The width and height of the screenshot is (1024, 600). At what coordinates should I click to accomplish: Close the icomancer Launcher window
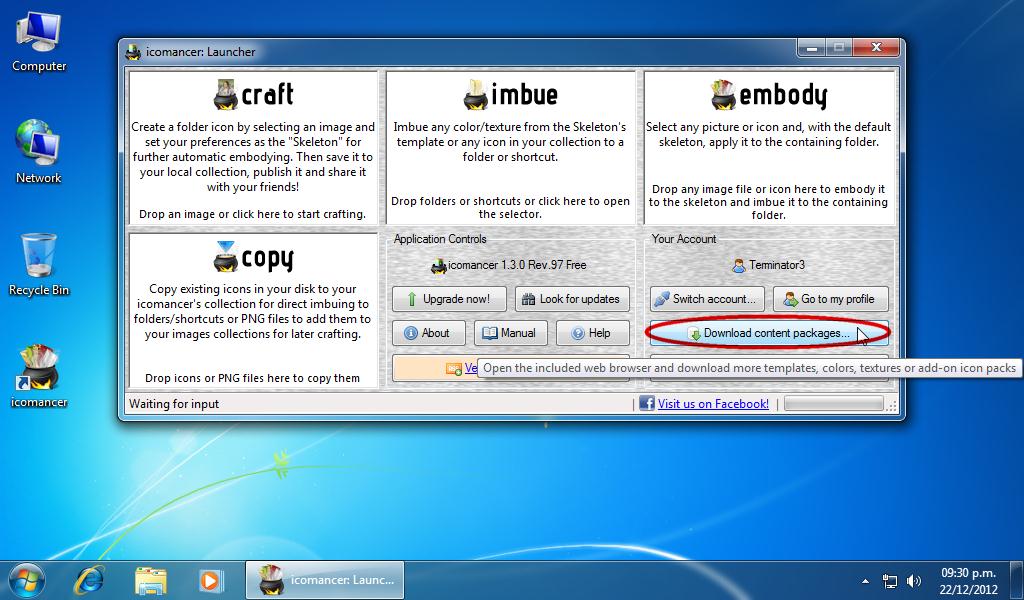point(876,47)
